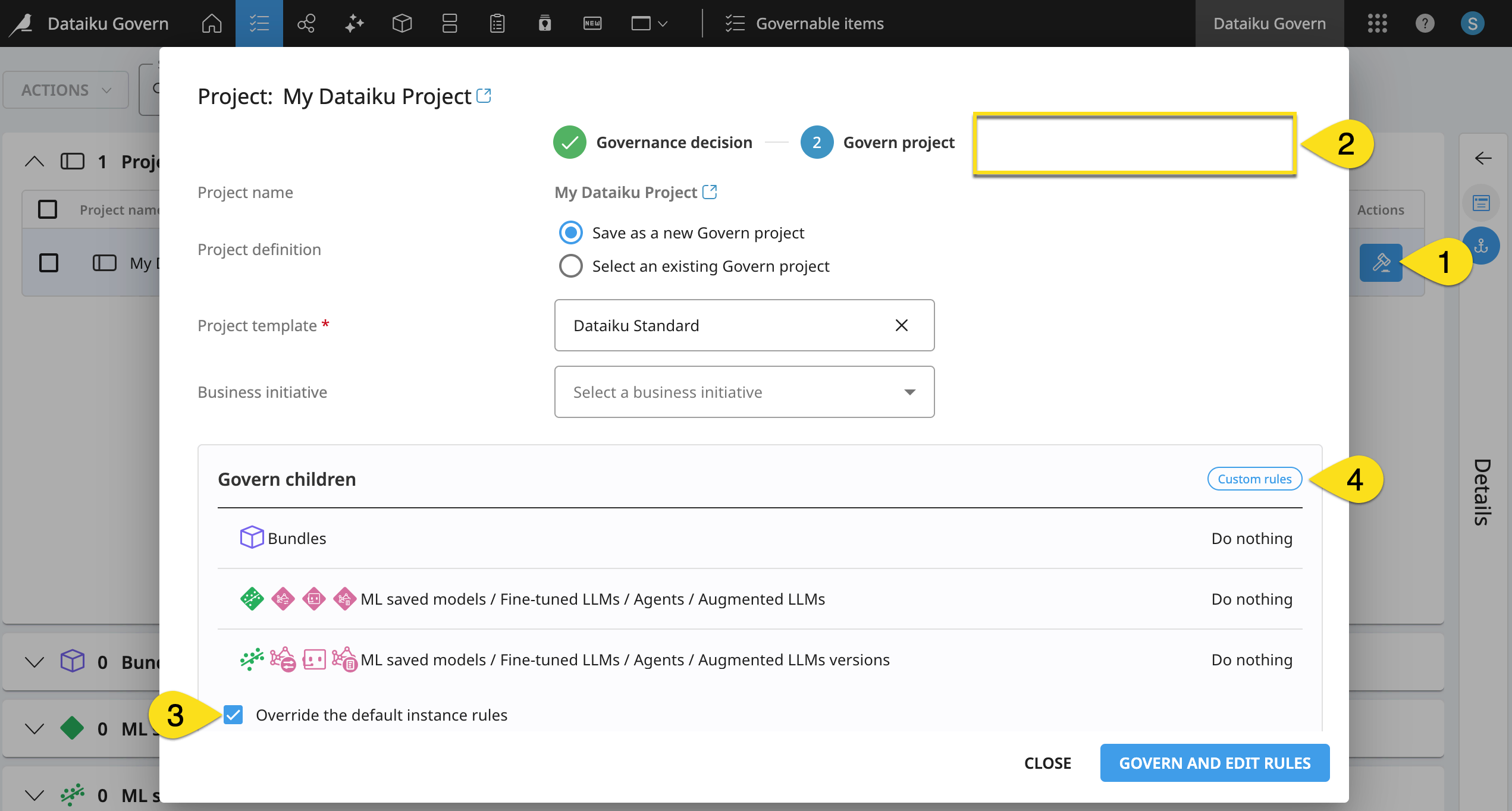Expand the ACTIONS dropdown
Viewport: 1512px width, 811px height.
point(66,90)
